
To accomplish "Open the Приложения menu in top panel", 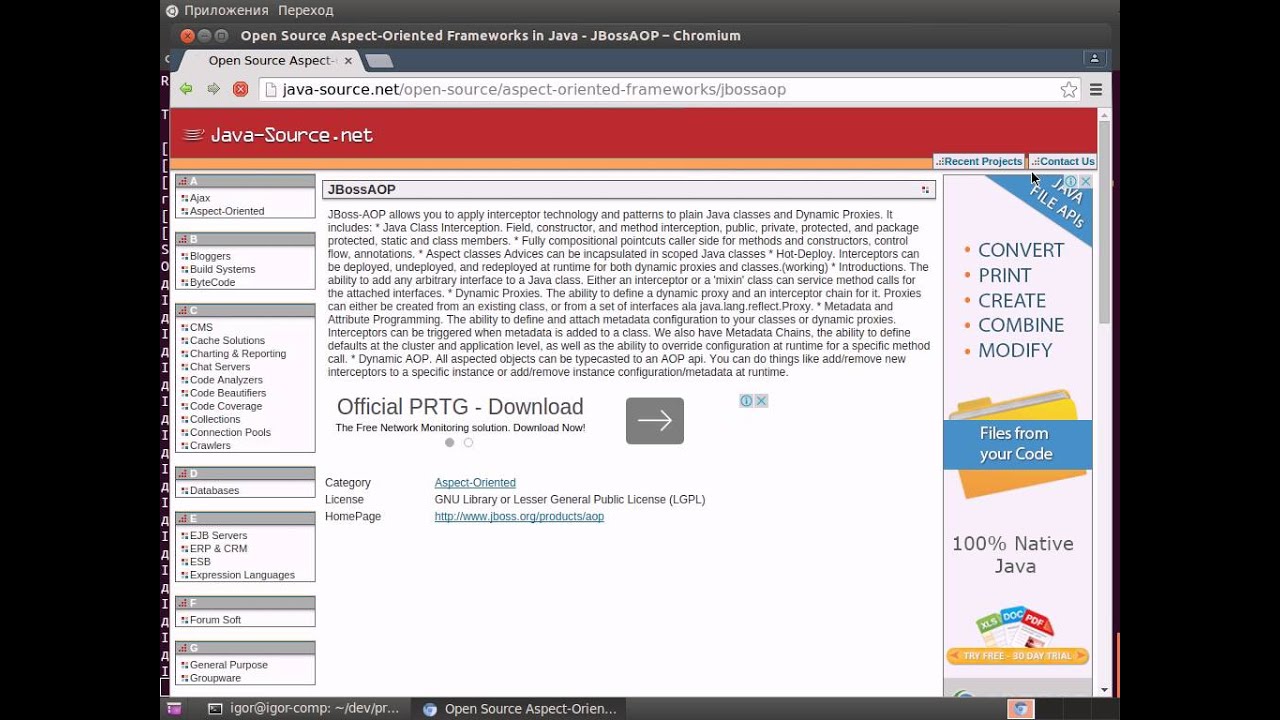I will coord(226,10).
